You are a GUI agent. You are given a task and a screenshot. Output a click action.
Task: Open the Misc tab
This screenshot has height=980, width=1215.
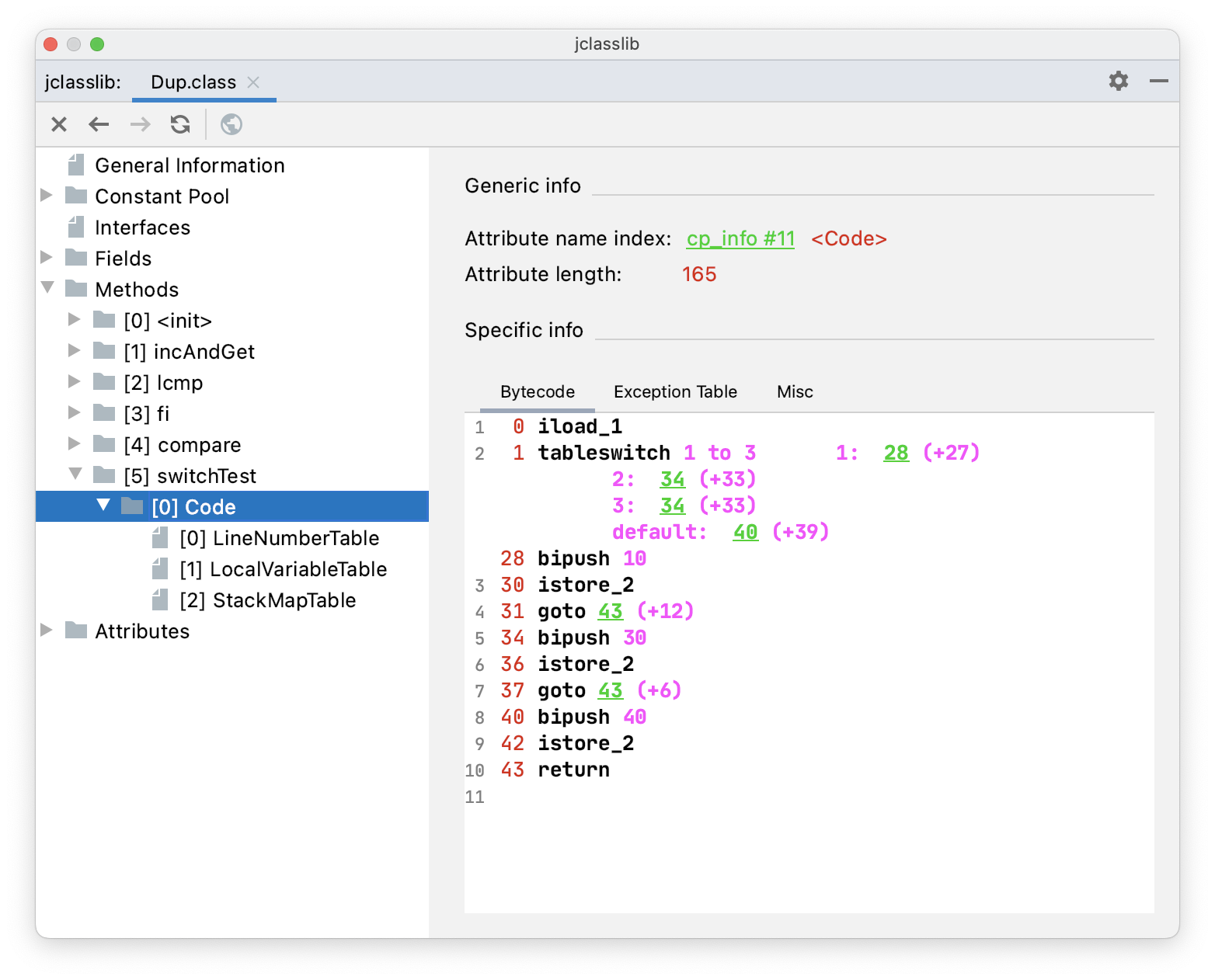(794, 392)
